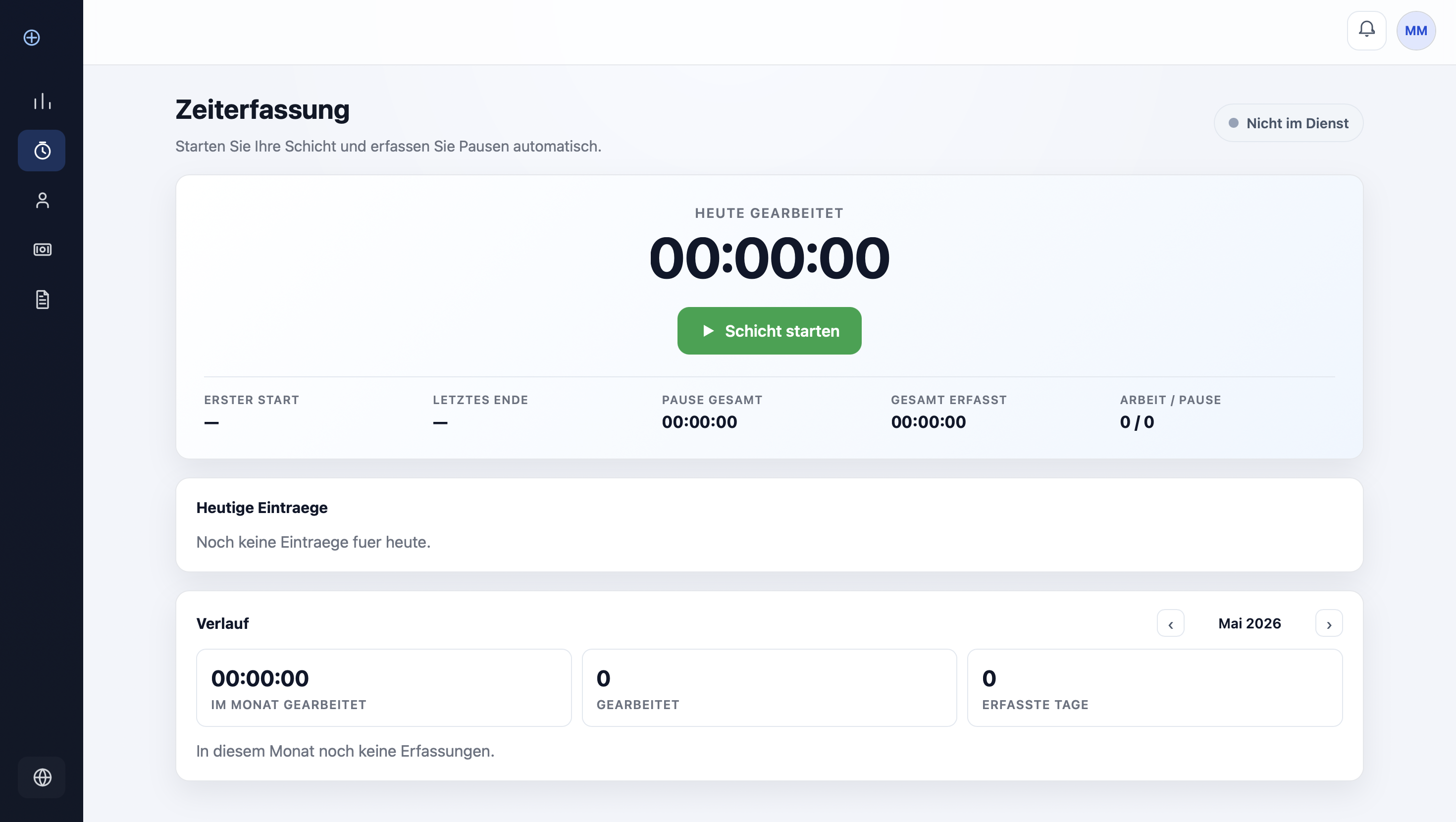
Task: Click the large 00:00:00 timer display
Action: [769, 258]
